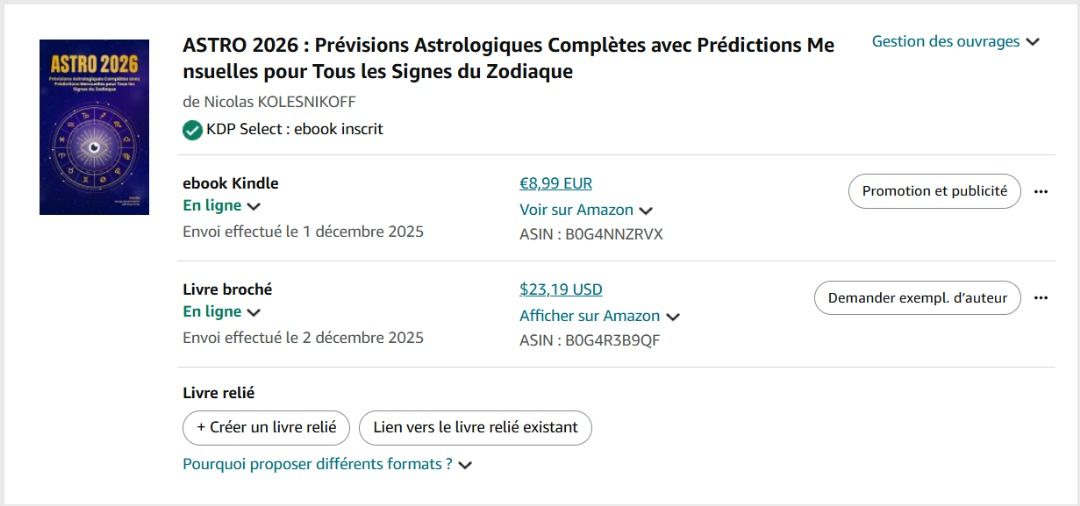1080x506 pixels.
Task: Click the Demander exempl. d'auteur button
Action: point(917,298)
